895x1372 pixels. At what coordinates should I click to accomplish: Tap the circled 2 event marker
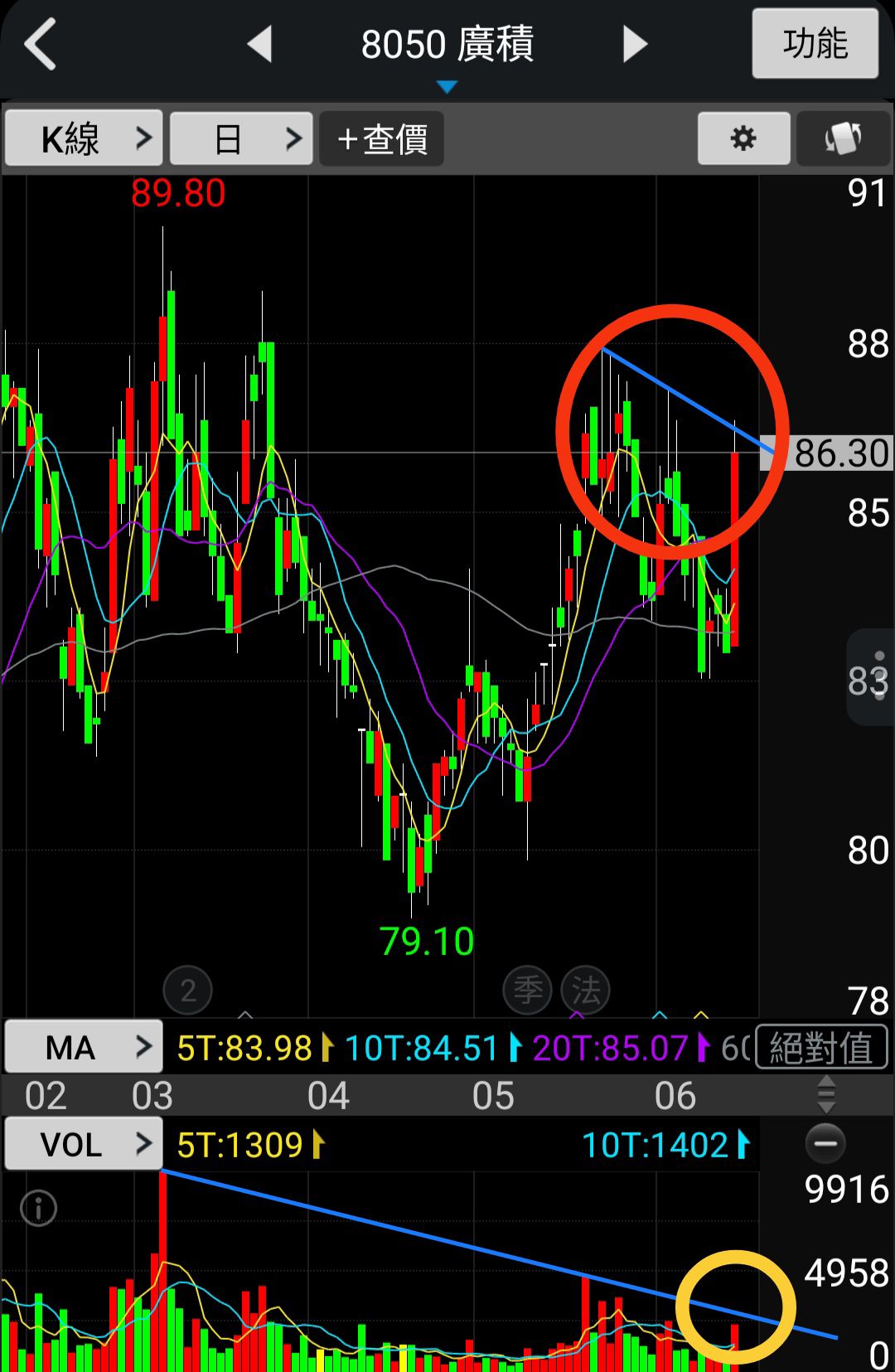coord(188,990)
